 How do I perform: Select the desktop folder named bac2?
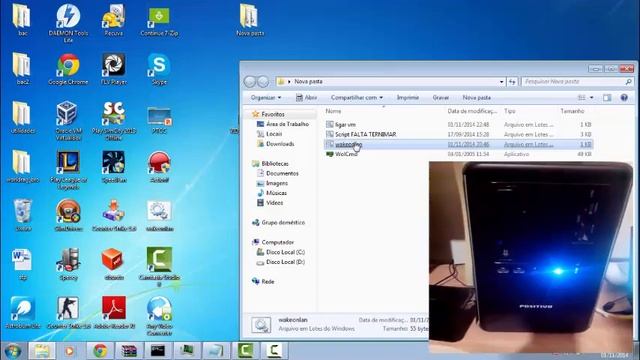click(x=22, y=69)
